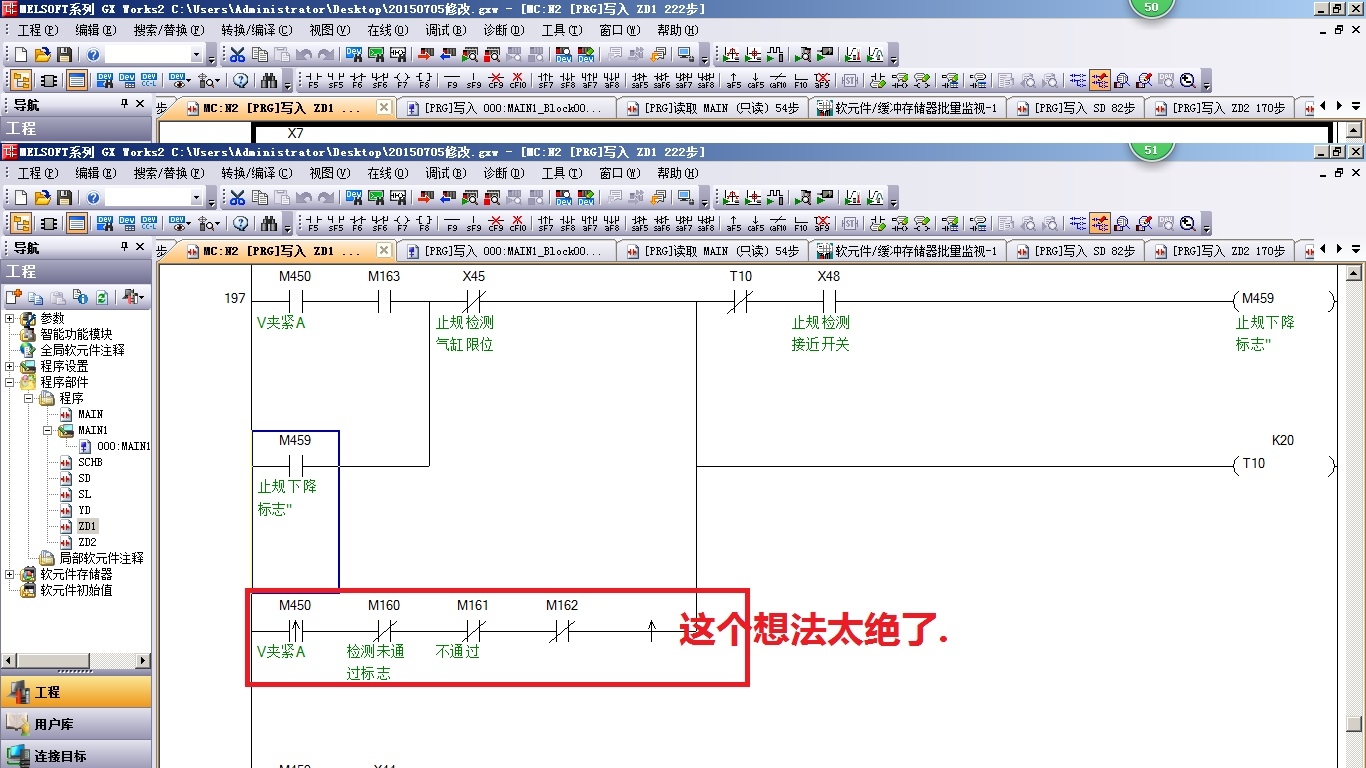Collapse MAIN1 program node in tree

48,431
